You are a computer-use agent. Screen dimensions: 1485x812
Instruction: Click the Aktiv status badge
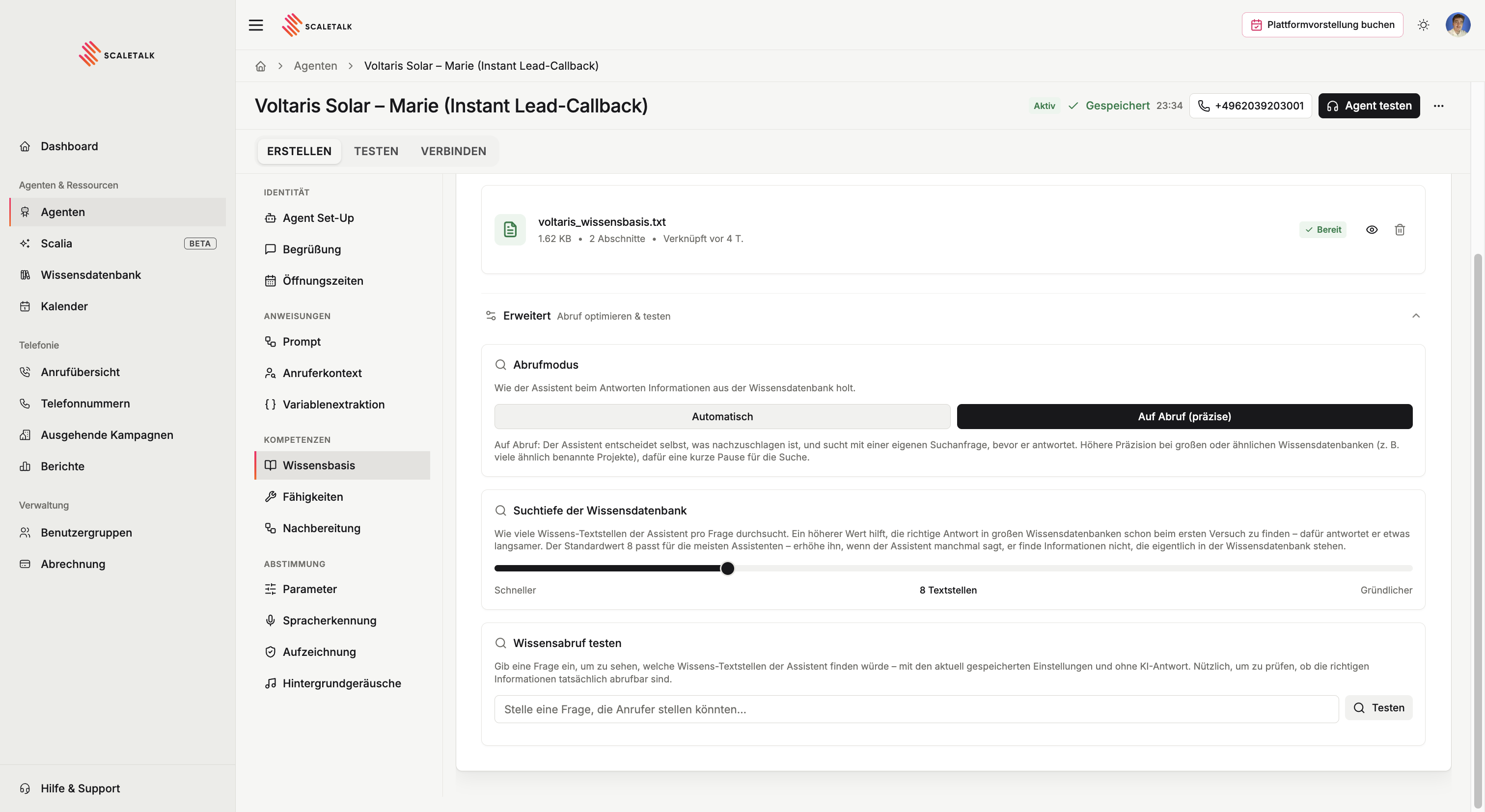(1044, 106)
